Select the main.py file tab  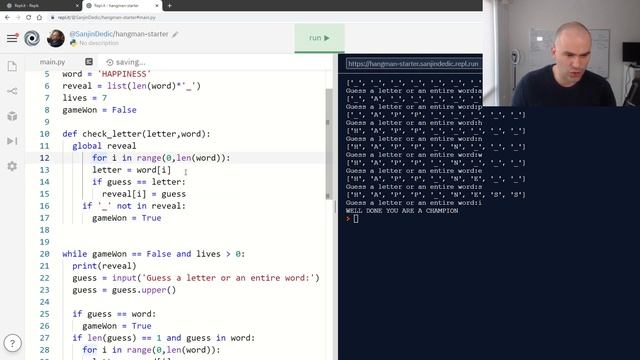pyautogui.click(x=52, y=62)
